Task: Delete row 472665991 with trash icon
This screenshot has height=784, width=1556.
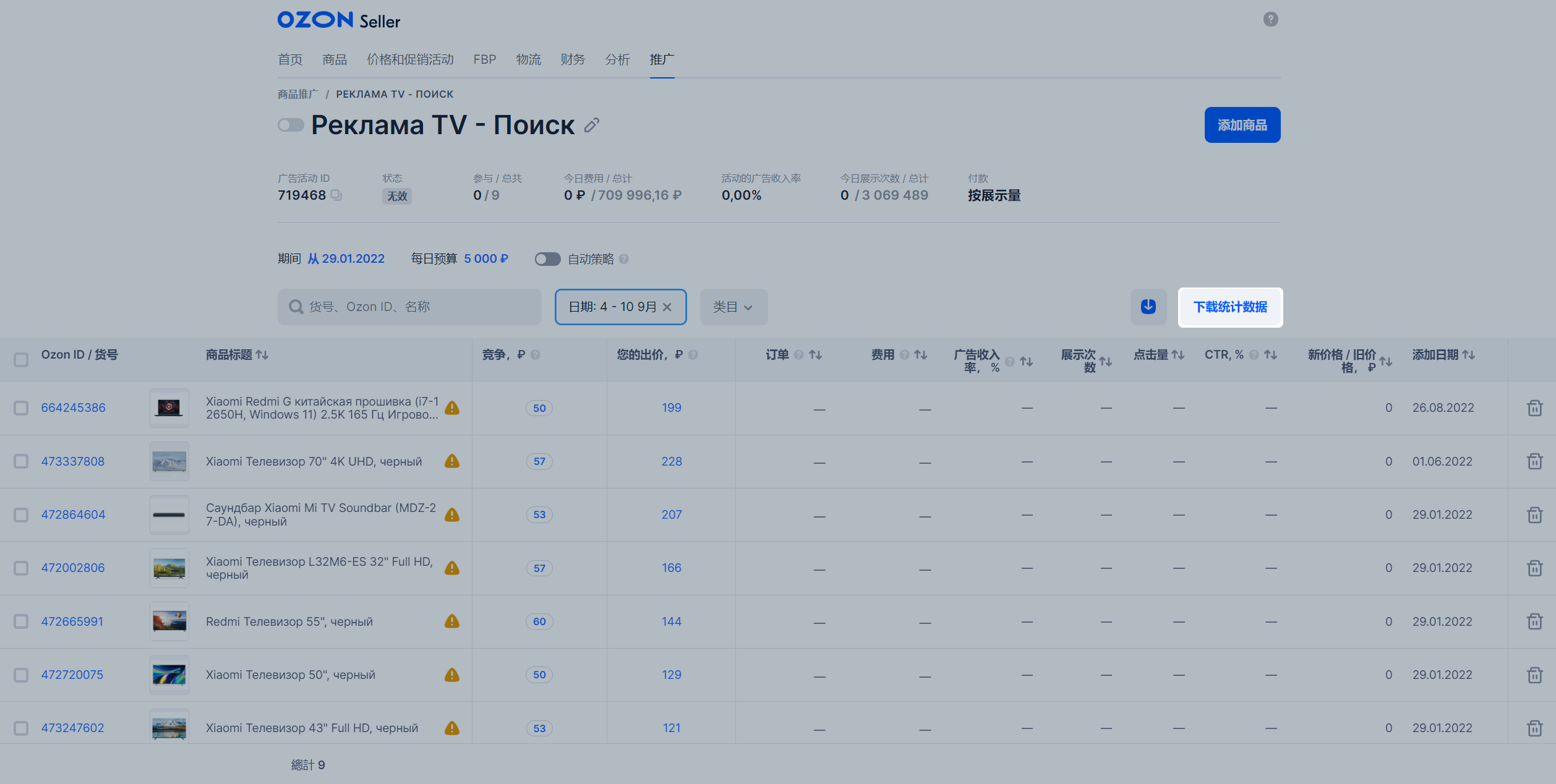Action: tap(1534, 621)
